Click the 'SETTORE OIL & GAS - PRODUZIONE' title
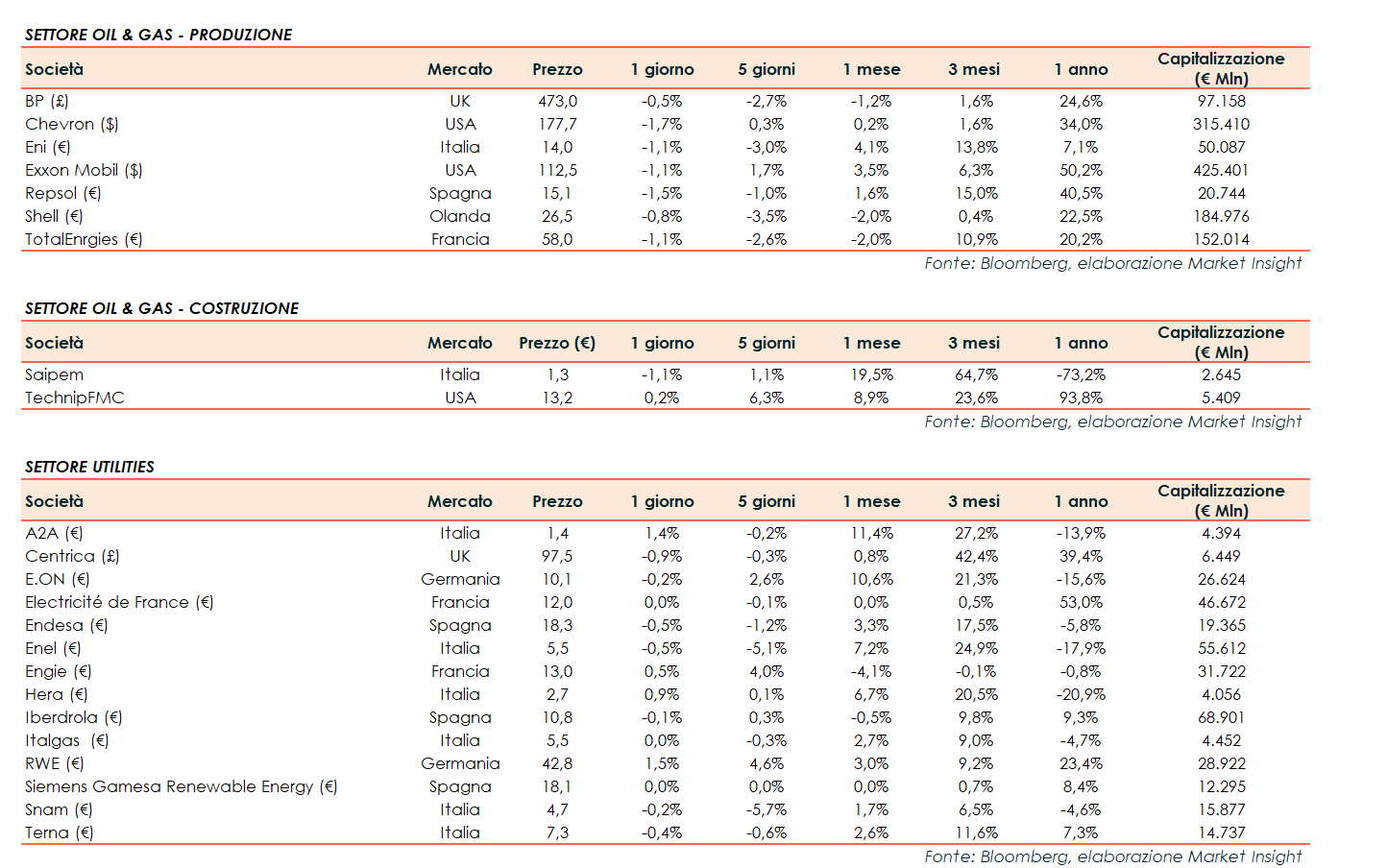This screenshot has width=1387, height=868. click(158, 35)
